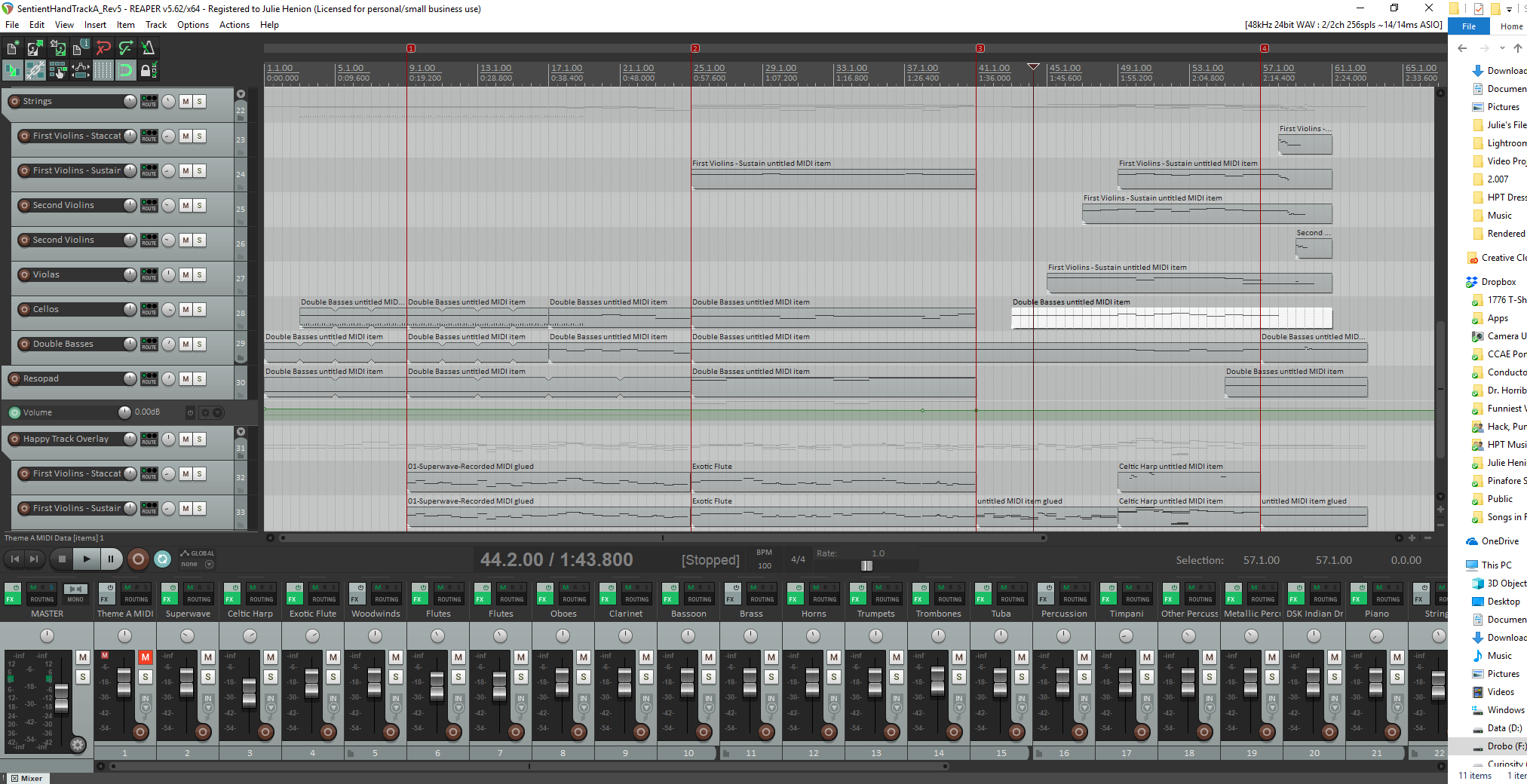
Task: Toggle the repeat loop button
Action: [x=162, y=559]
